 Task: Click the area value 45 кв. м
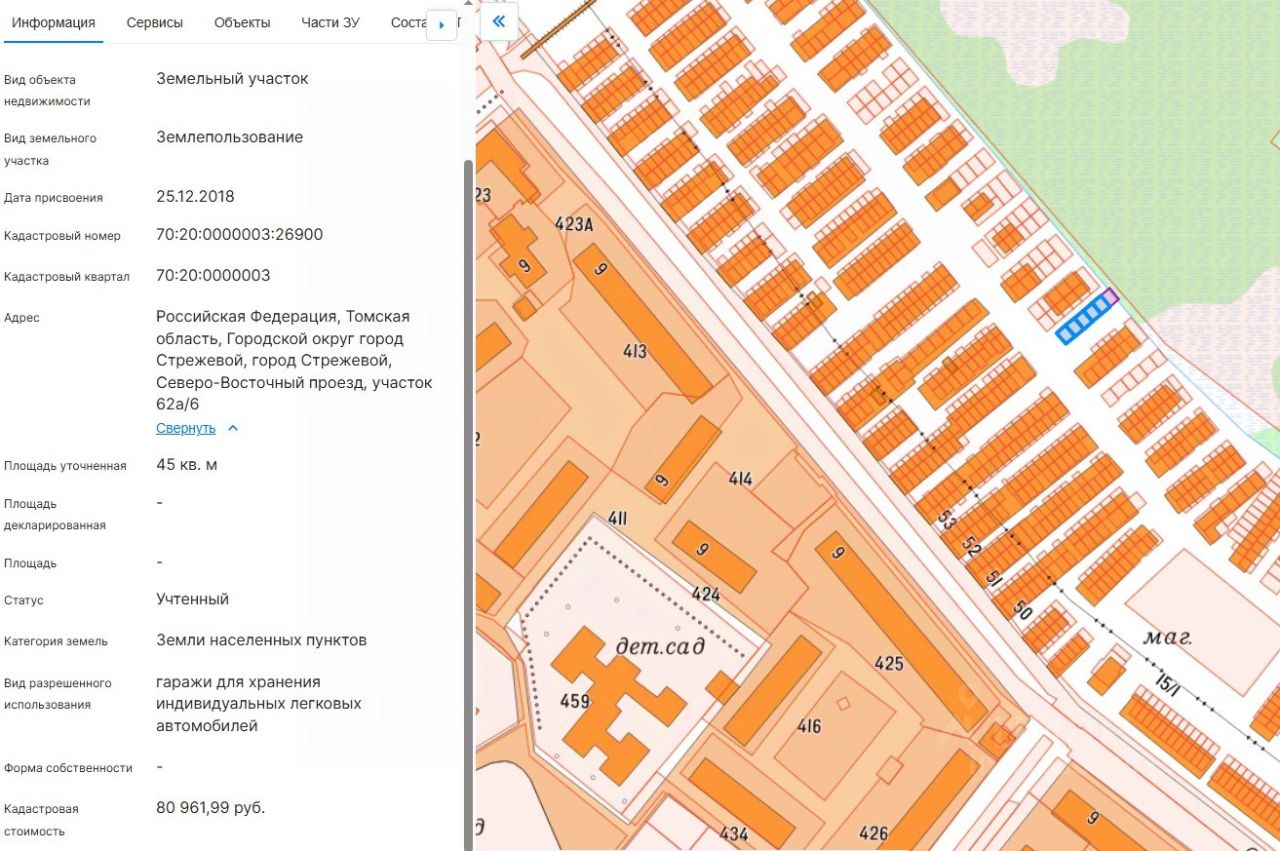tap(186, 465)
